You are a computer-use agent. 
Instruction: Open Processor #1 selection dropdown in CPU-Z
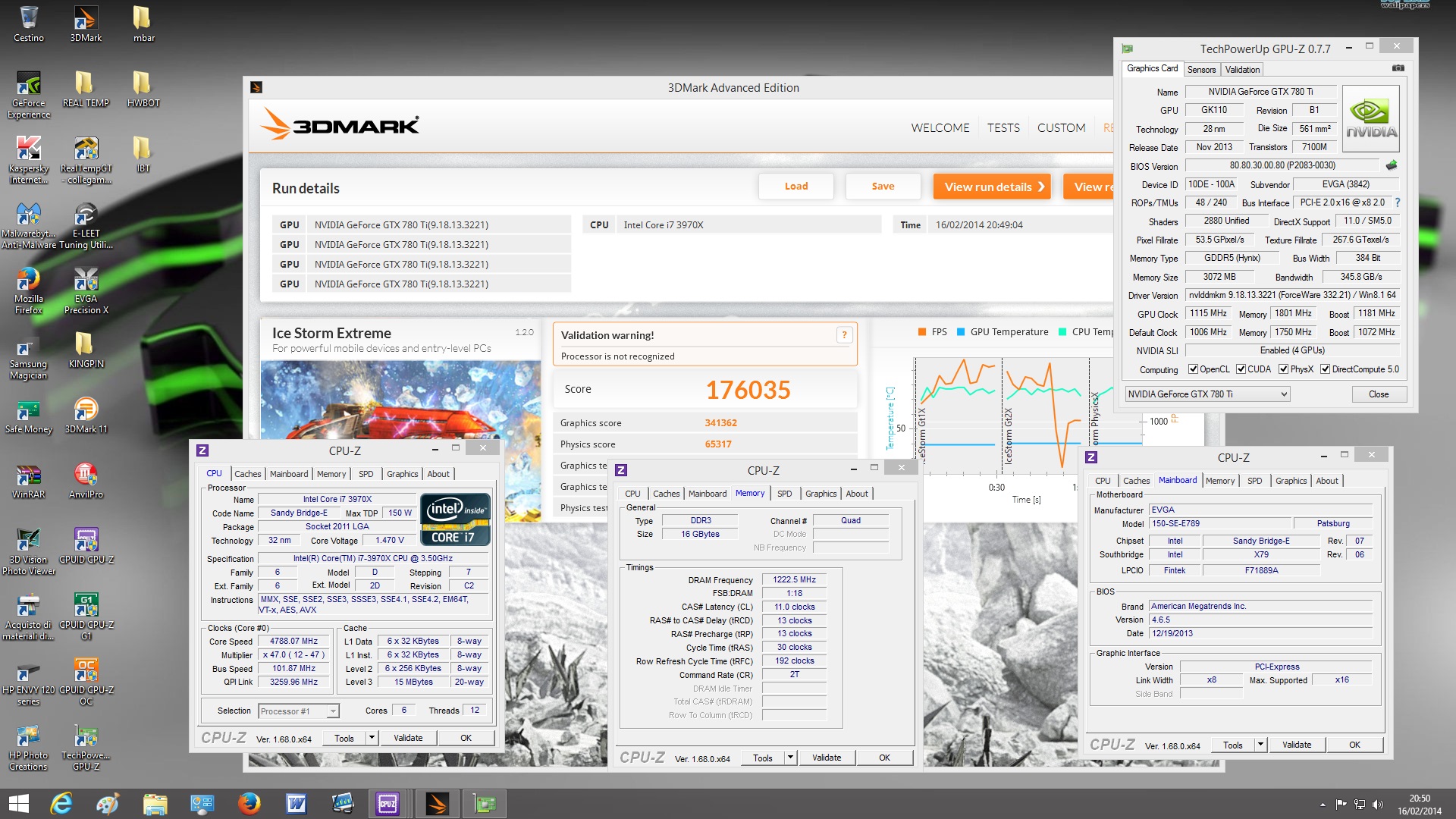click(298, 711)
